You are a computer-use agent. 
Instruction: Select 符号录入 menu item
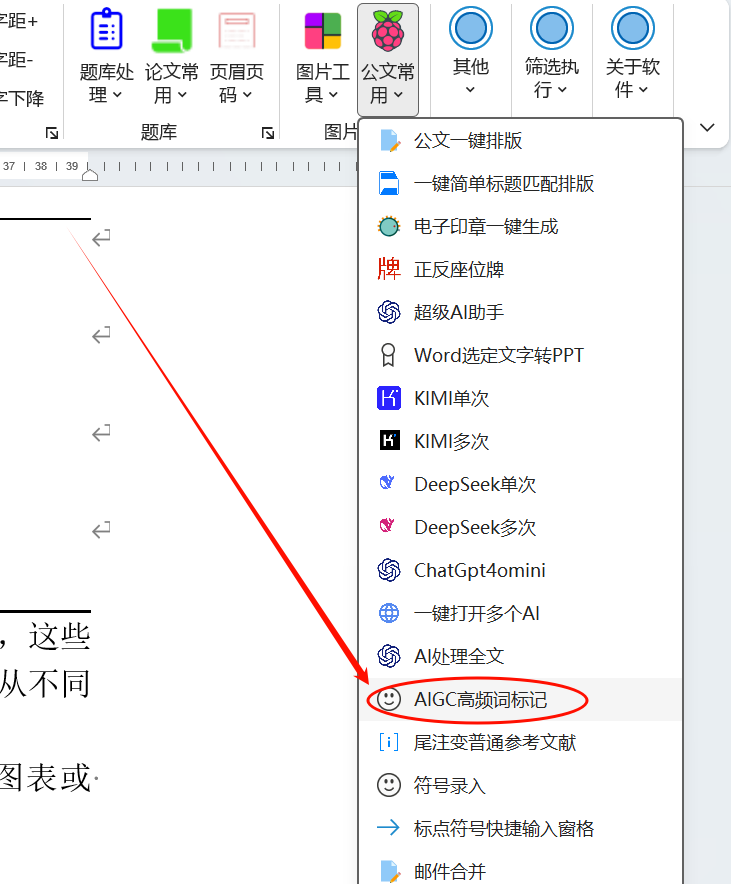tap(520, 785)
